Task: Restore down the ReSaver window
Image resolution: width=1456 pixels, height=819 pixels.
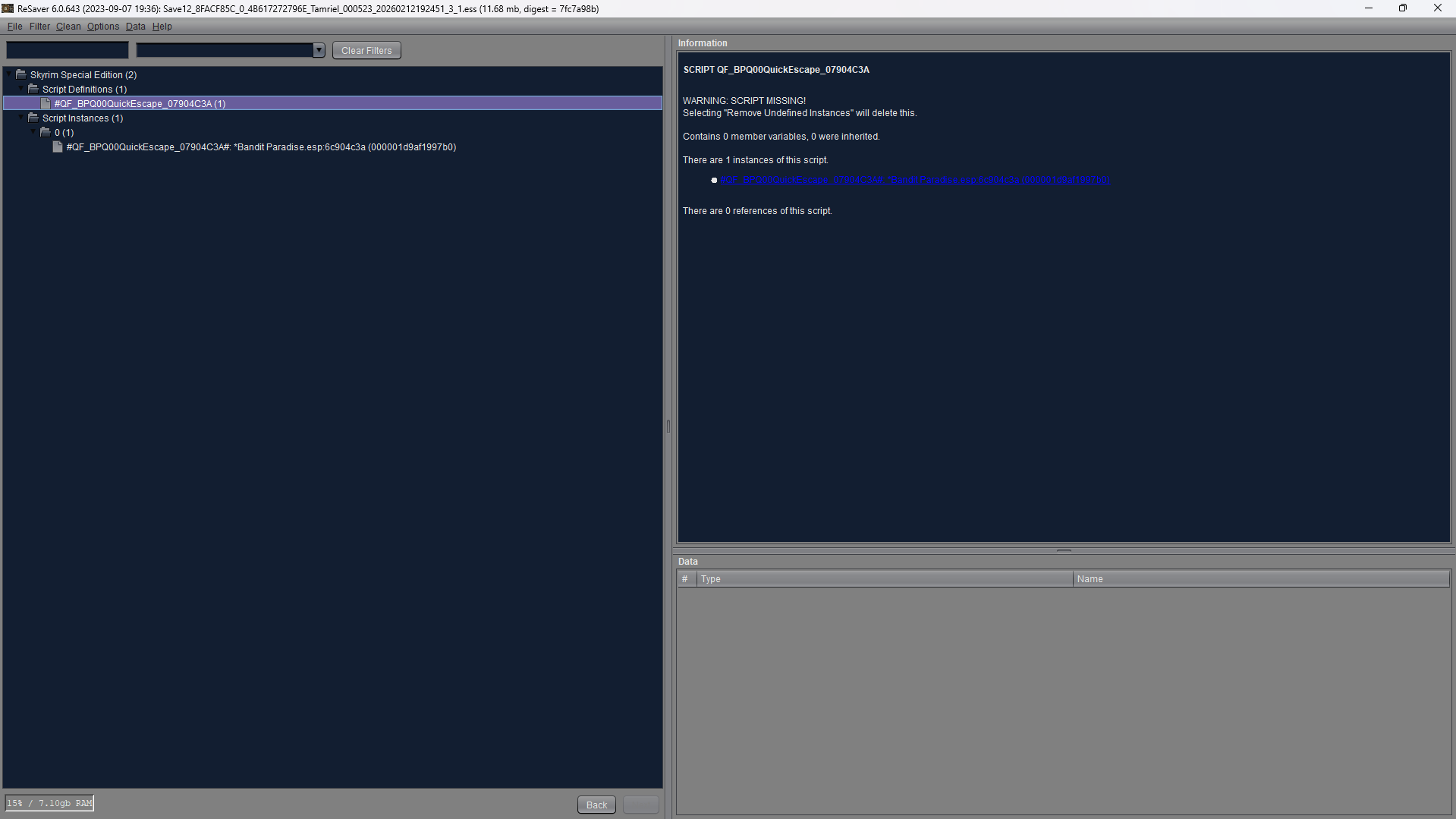Action: tap(1403, 8)
